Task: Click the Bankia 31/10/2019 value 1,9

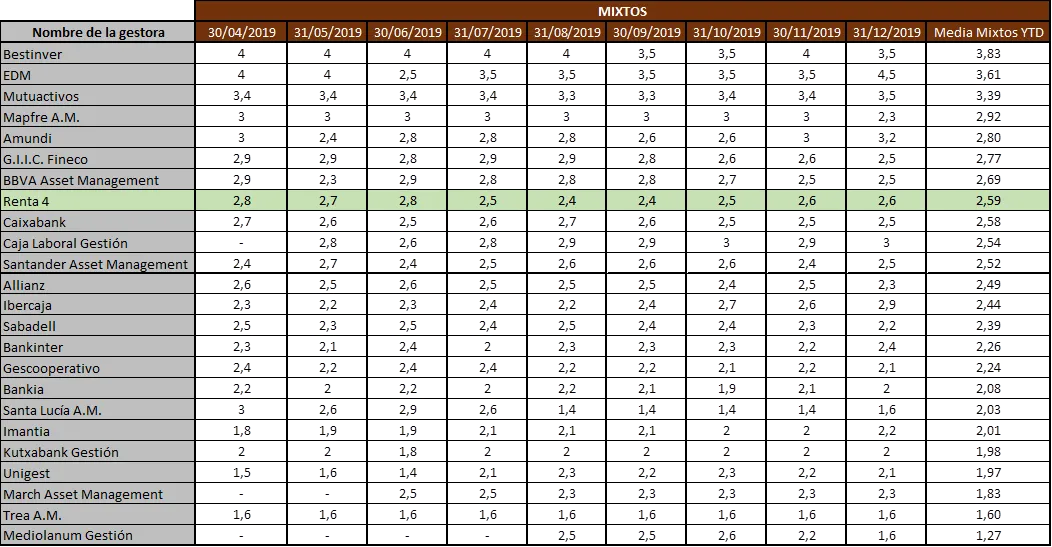Action: pos(726,389)
